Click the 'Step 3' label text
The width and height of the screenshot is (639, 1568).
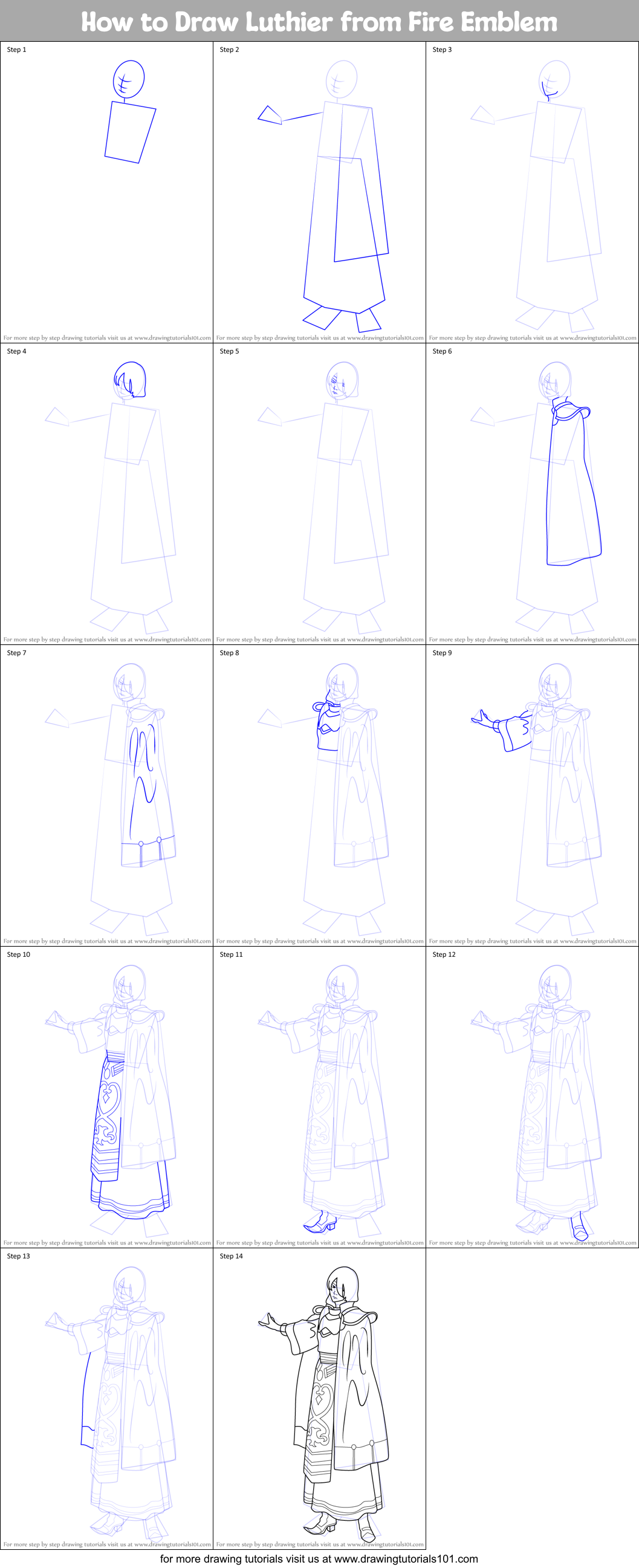point(443,50)
